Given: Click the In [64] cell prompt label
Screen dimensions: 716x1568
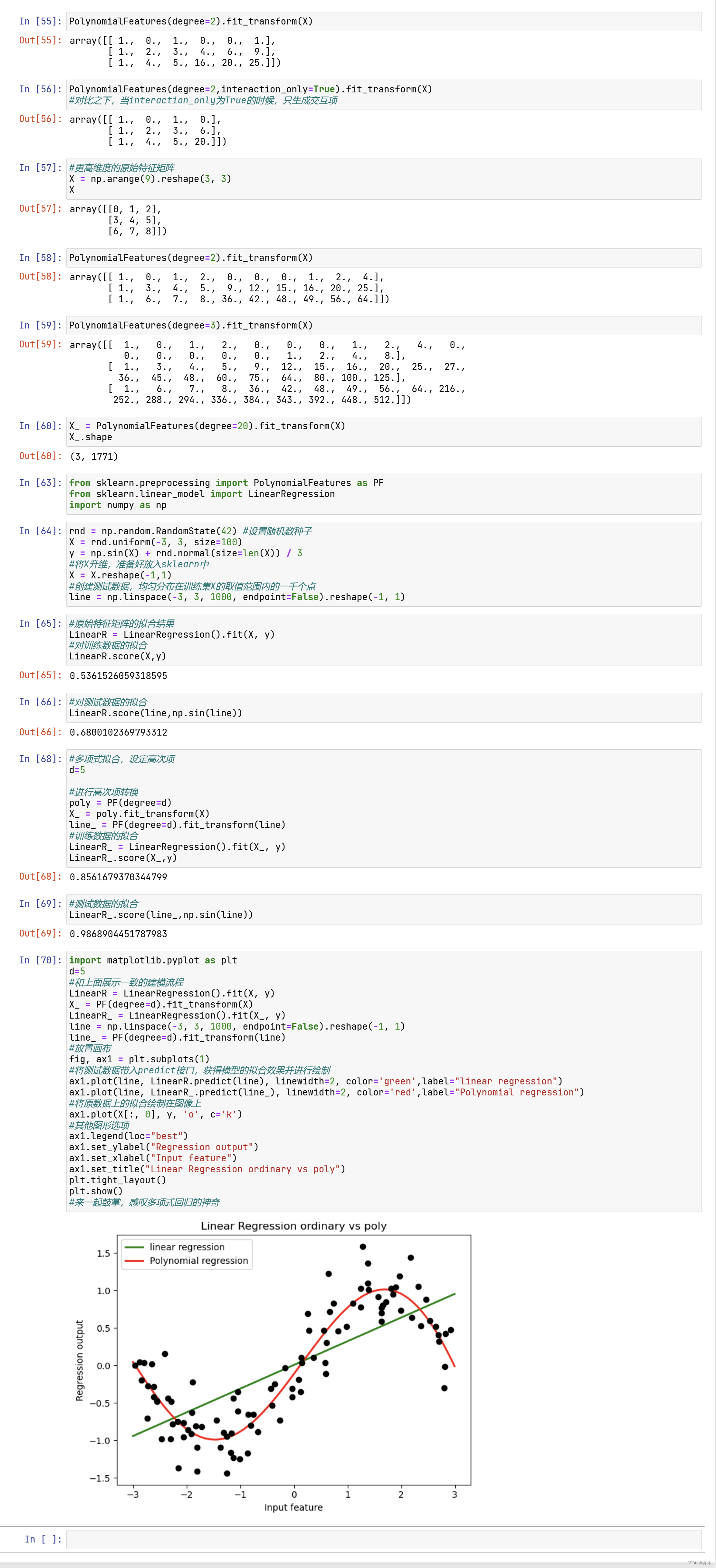Looking at the screenshot, I should 40,532.
